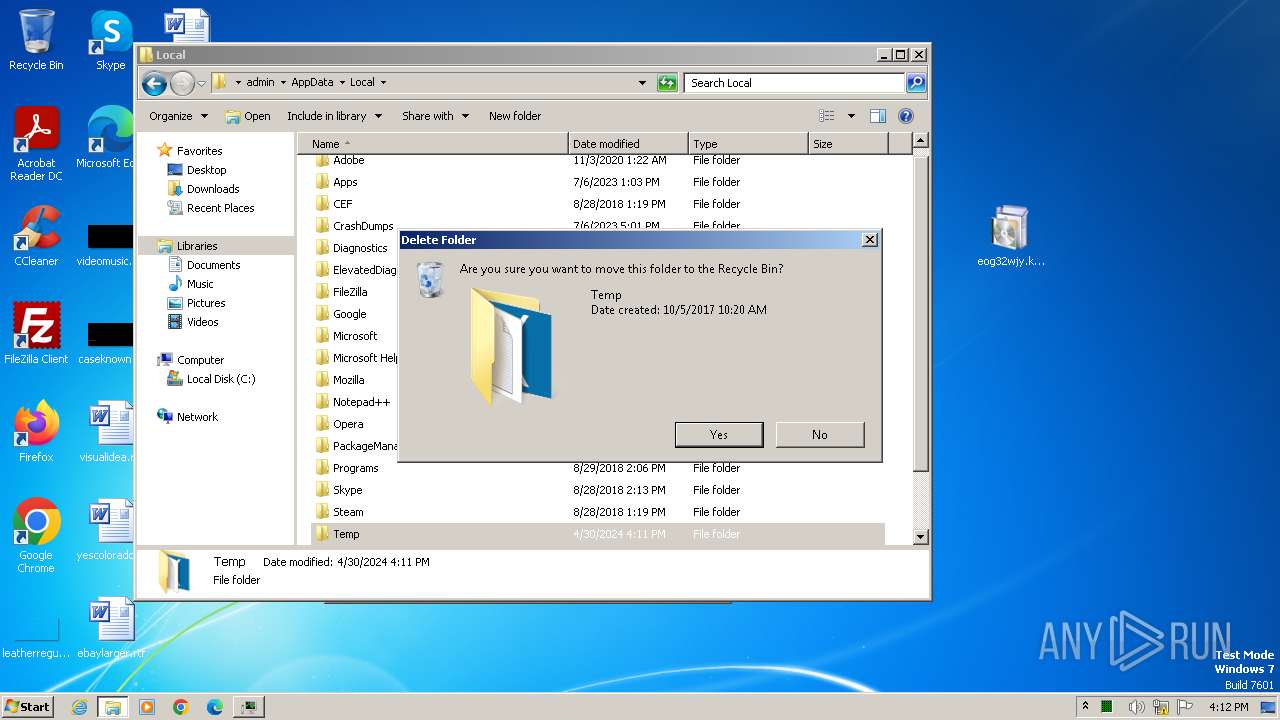
Task: Select the Apps folder row
Action: 598,182
